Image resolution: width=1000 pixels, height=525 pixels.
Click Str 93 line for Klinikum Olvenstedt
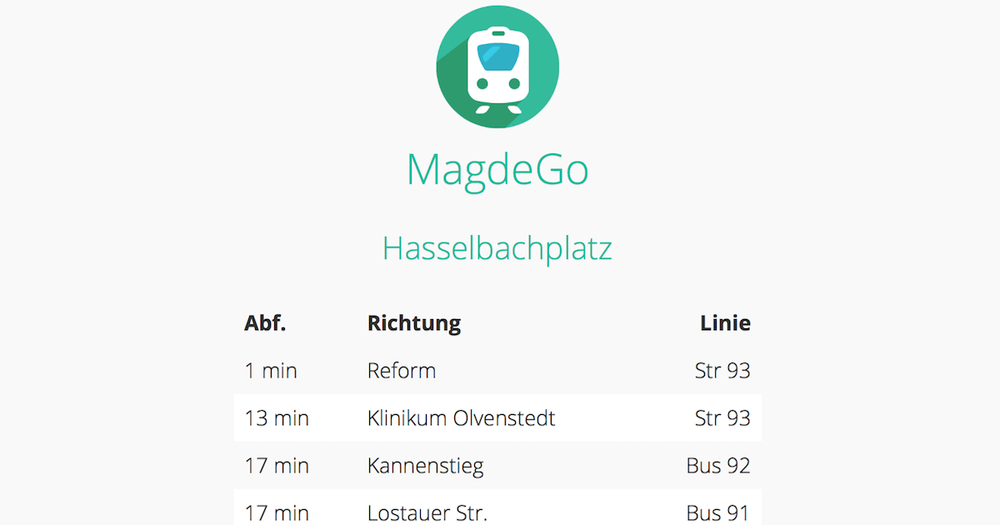point(722,418)
